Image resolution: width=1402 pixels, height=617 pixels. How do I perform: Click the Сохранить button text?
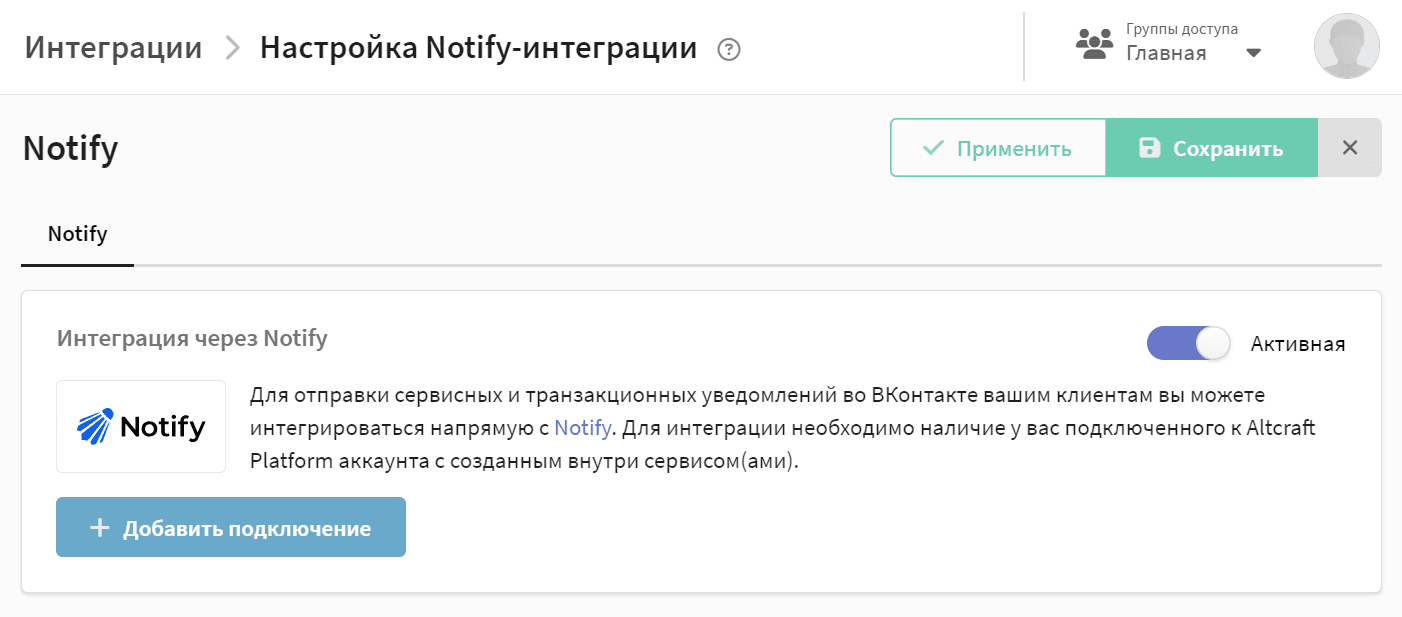(x=1227, y=149)
